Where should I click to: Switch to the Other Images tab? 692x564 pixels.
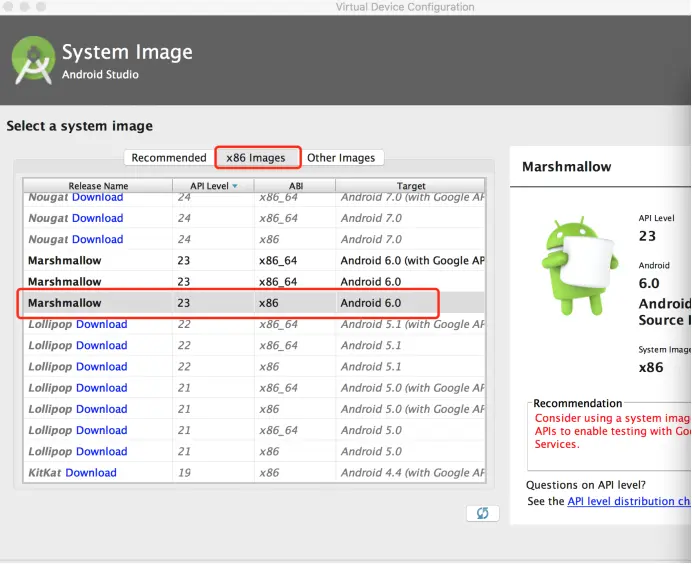pyautogui.click(x=341, y=158)
